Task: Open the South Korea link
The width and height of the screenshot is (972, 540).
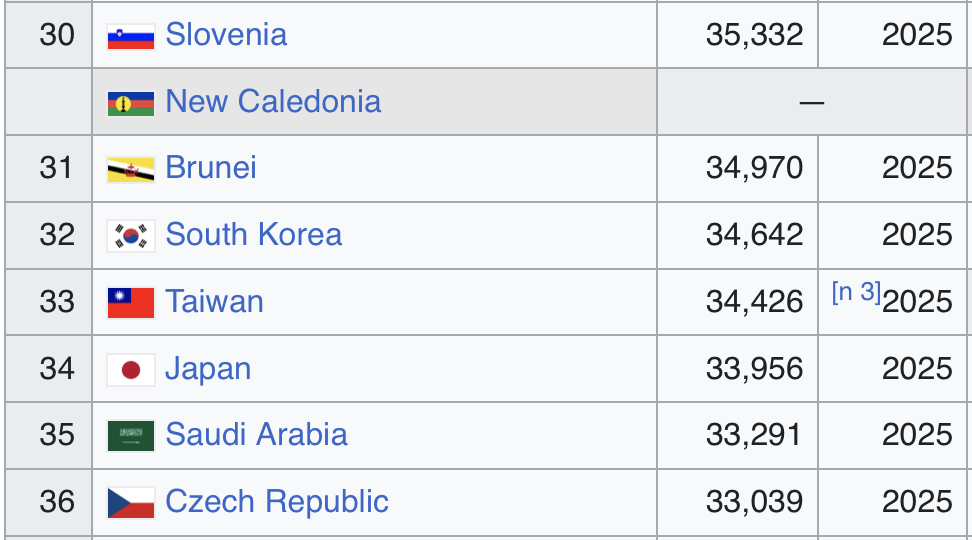Action: (x=254, y=234)
